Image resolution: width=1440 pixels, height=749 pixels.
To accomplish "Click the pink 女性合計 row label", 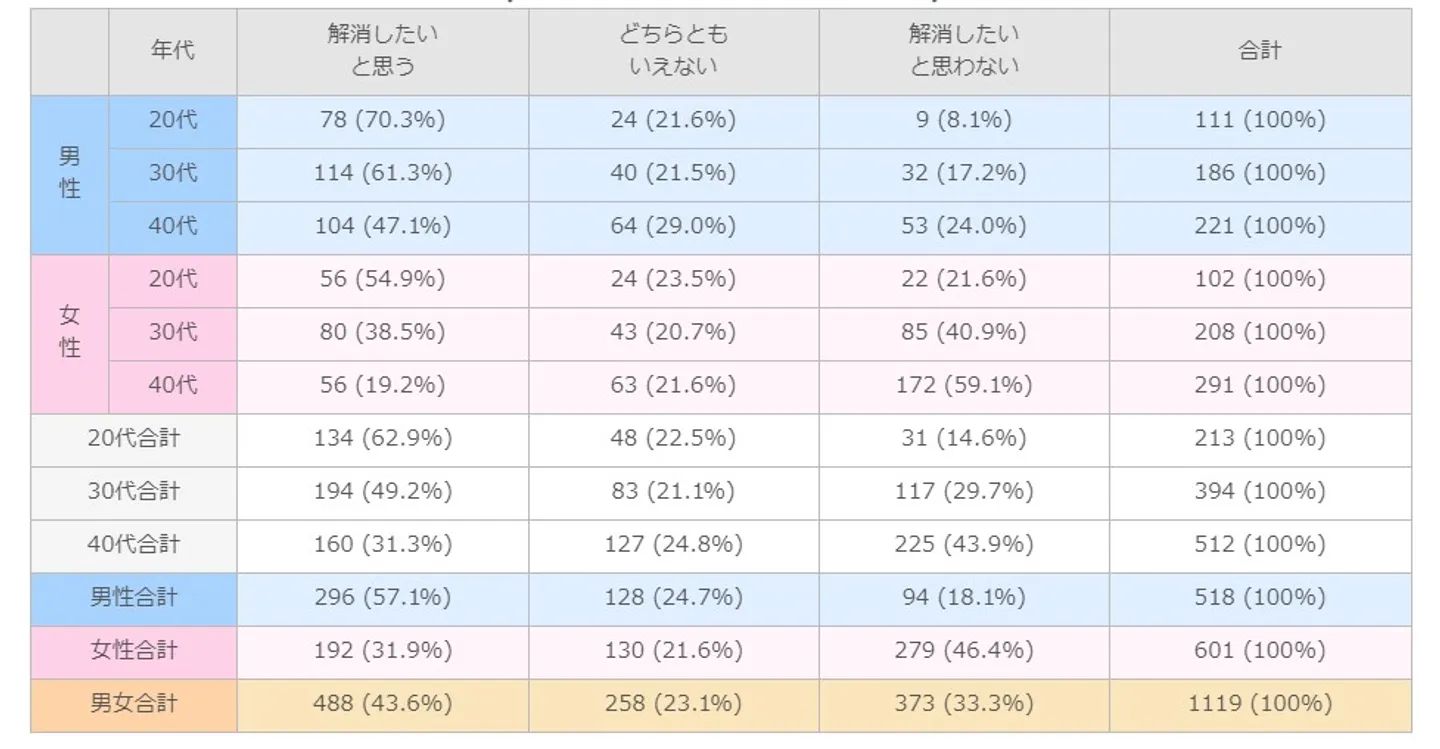I will 134,651.
